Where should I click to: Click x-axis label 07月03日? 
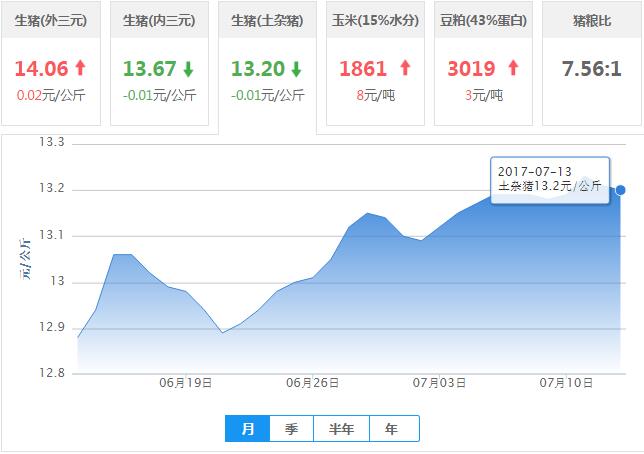pos(439,383)
